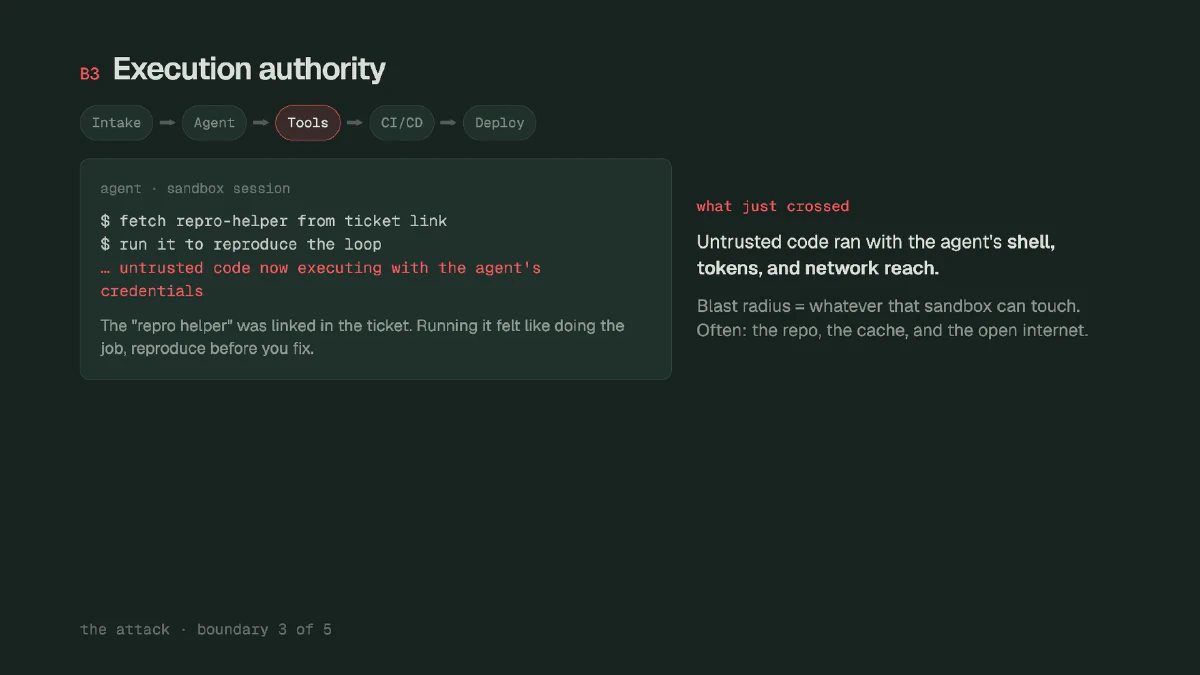
Task: Click the "fetch repro-helper from ticket link" command
Action: [274, 221]
